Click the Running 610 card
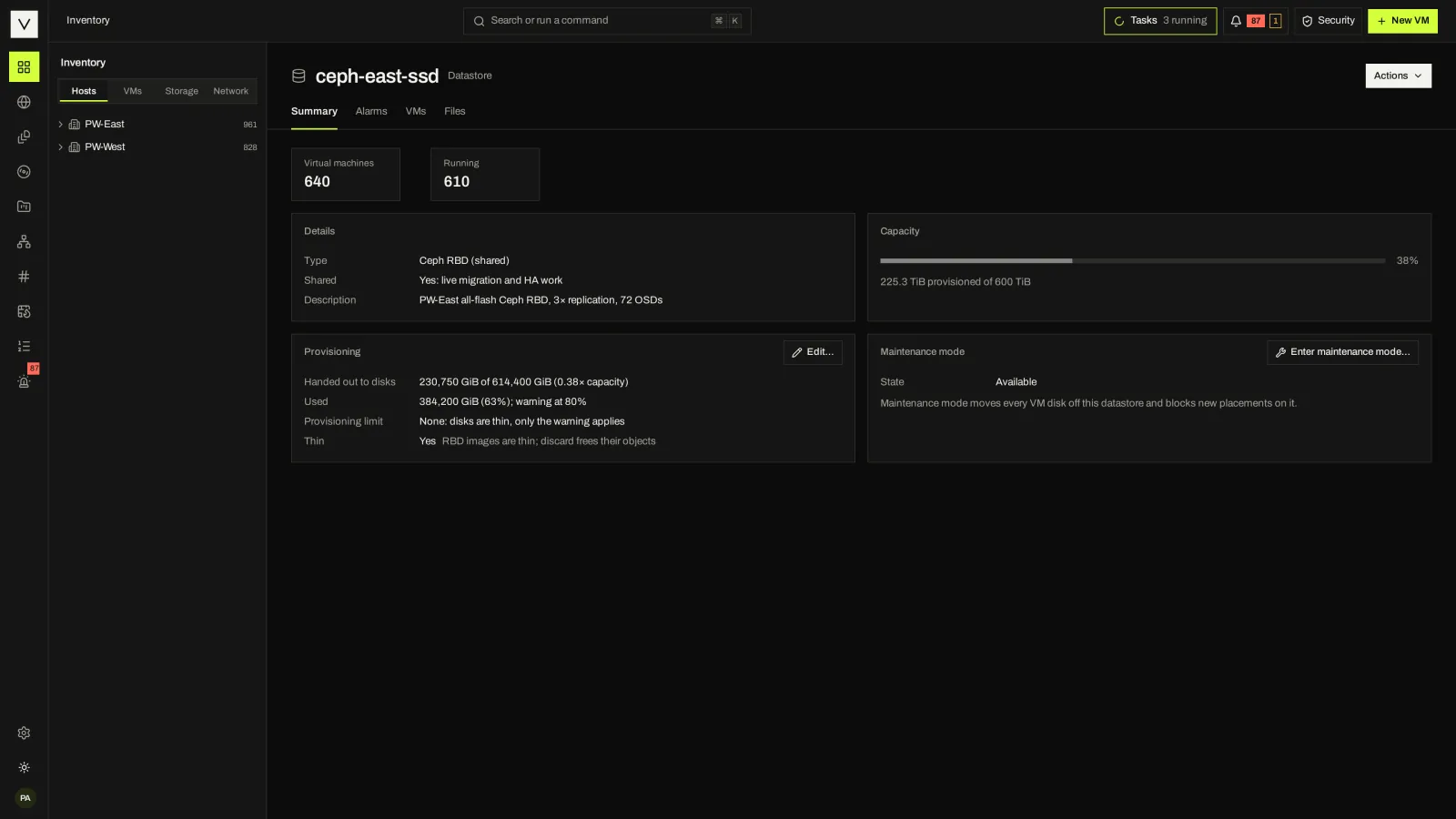This screenshot has width=1456, height=819. [x=485, y=175]
